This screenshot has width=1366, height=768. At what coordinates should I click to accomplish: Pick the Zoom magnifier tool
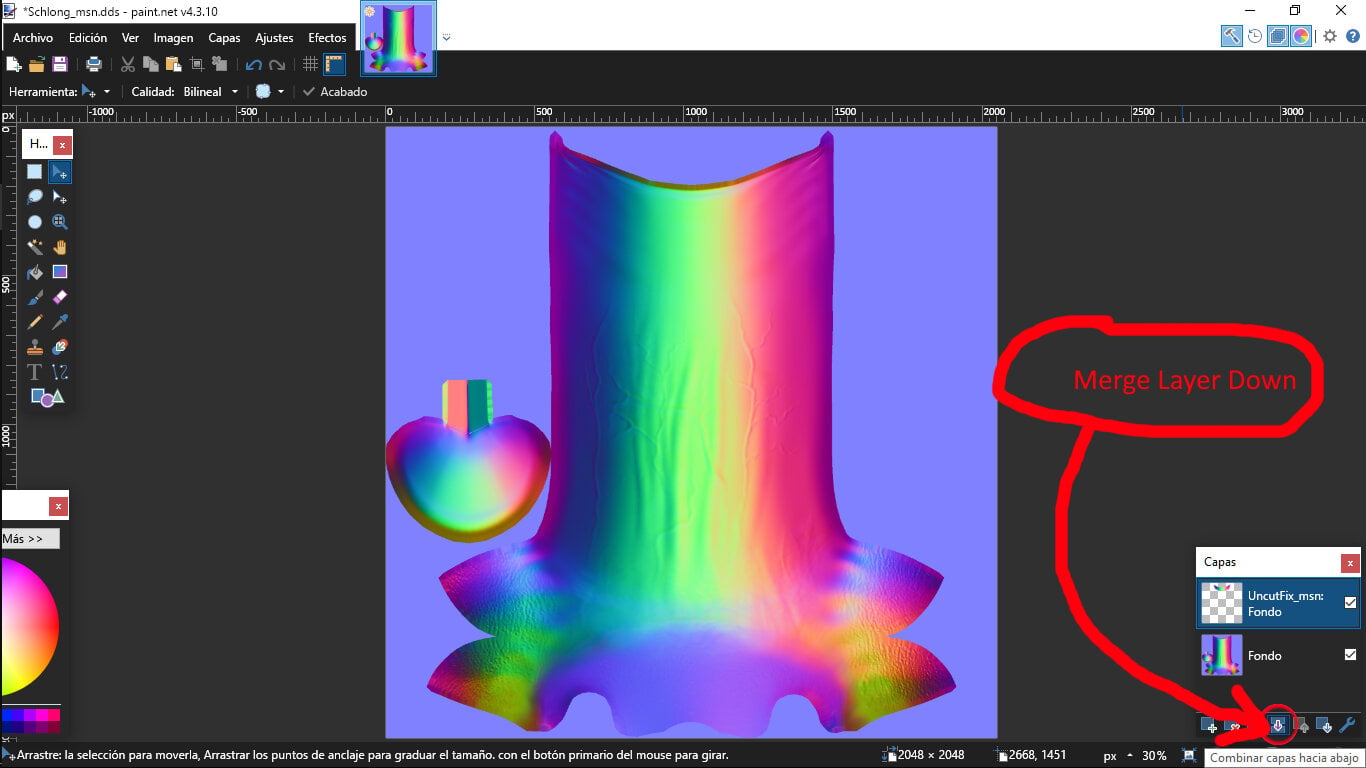pyautogui.click(x=60, y=222)
